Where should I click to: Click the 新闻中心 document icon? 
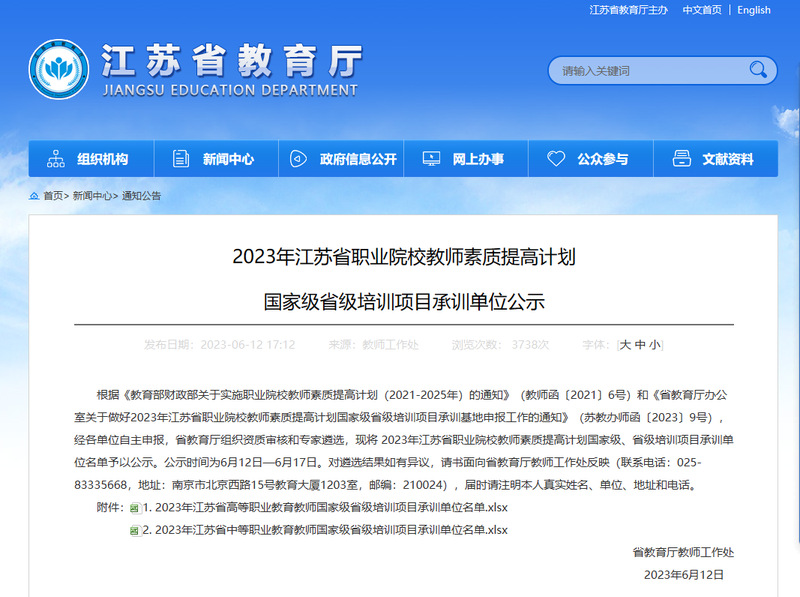(x=181, y=159)
